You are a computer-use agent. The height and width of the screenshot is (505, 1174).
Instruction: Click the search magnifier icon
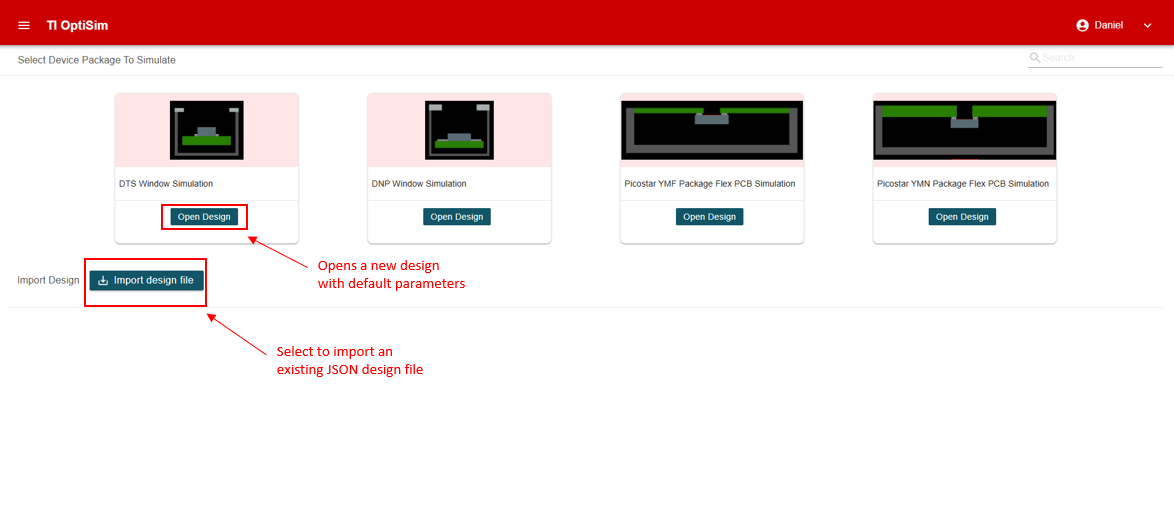[1035, 58]
